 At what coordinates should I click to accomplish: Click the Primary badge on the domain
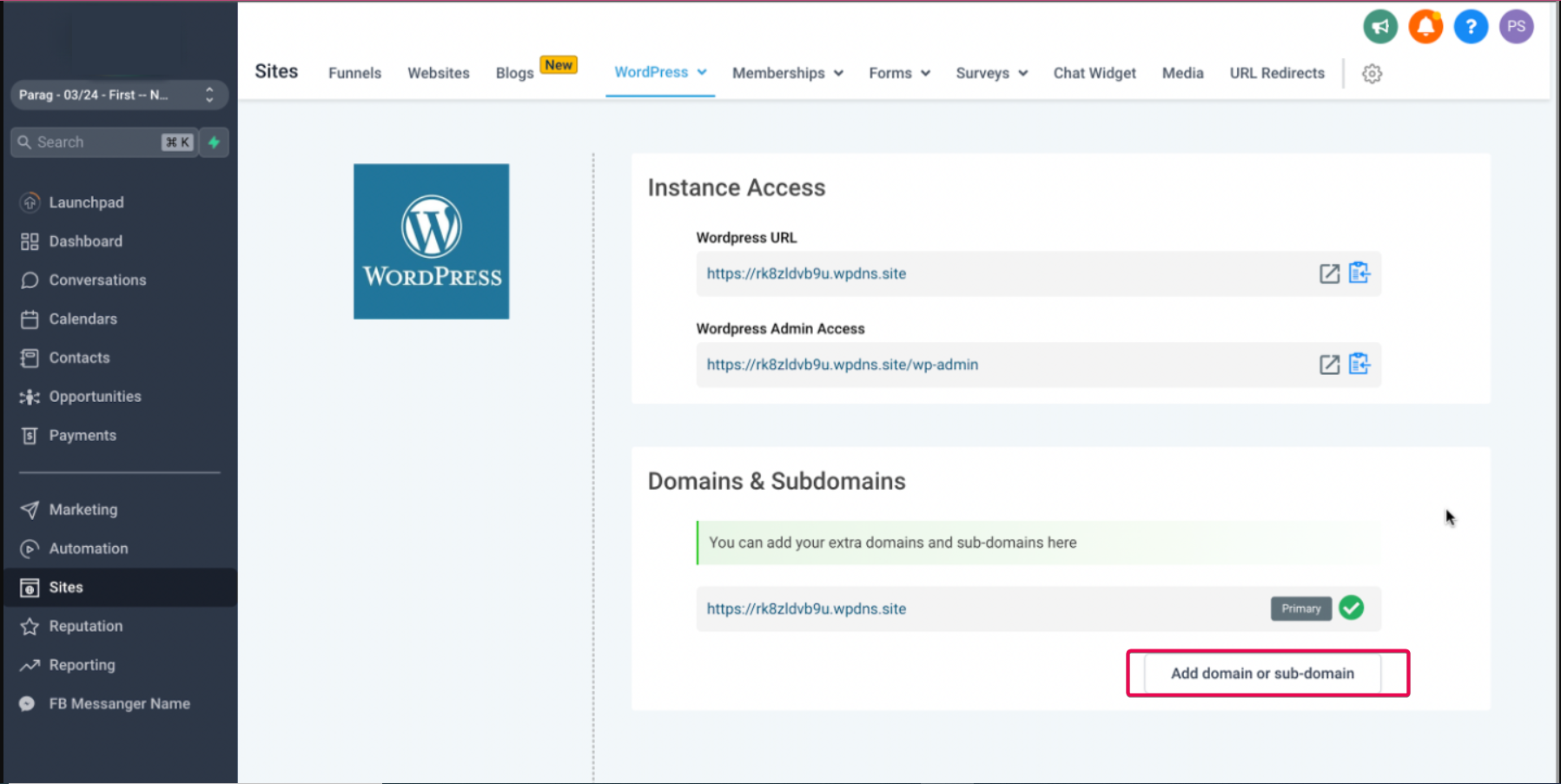pyautogui.click(x=1300, y=609)
